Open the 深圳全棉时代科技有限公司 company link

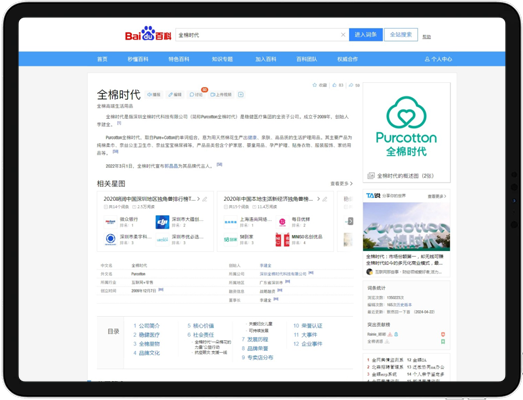click(283, 274)
